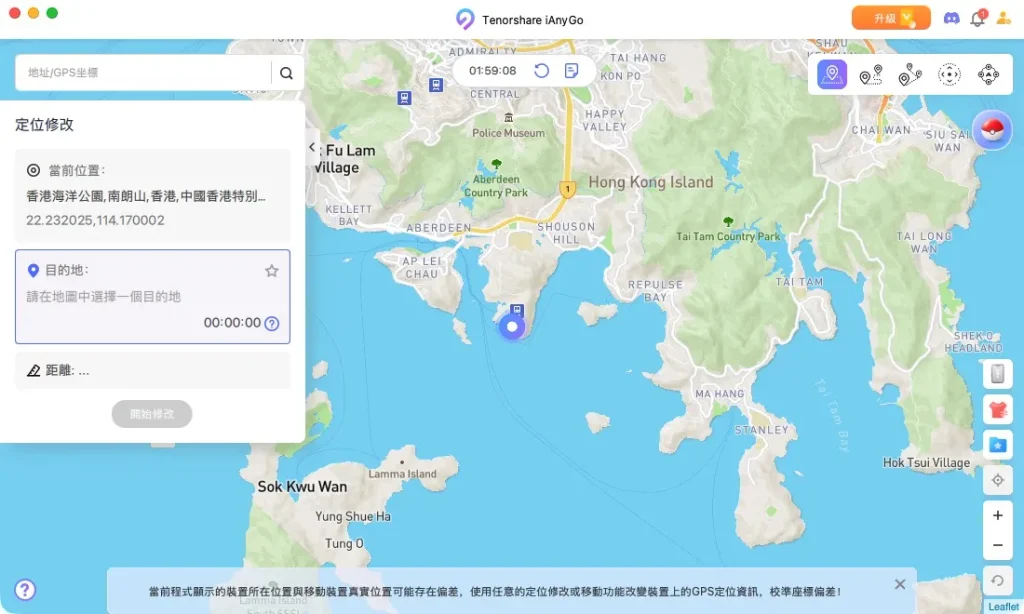The height and width of the screenshot is (614, 1024).
Task: Click the current location target icon
Action: pyautogui.click(x=33, y=170)
